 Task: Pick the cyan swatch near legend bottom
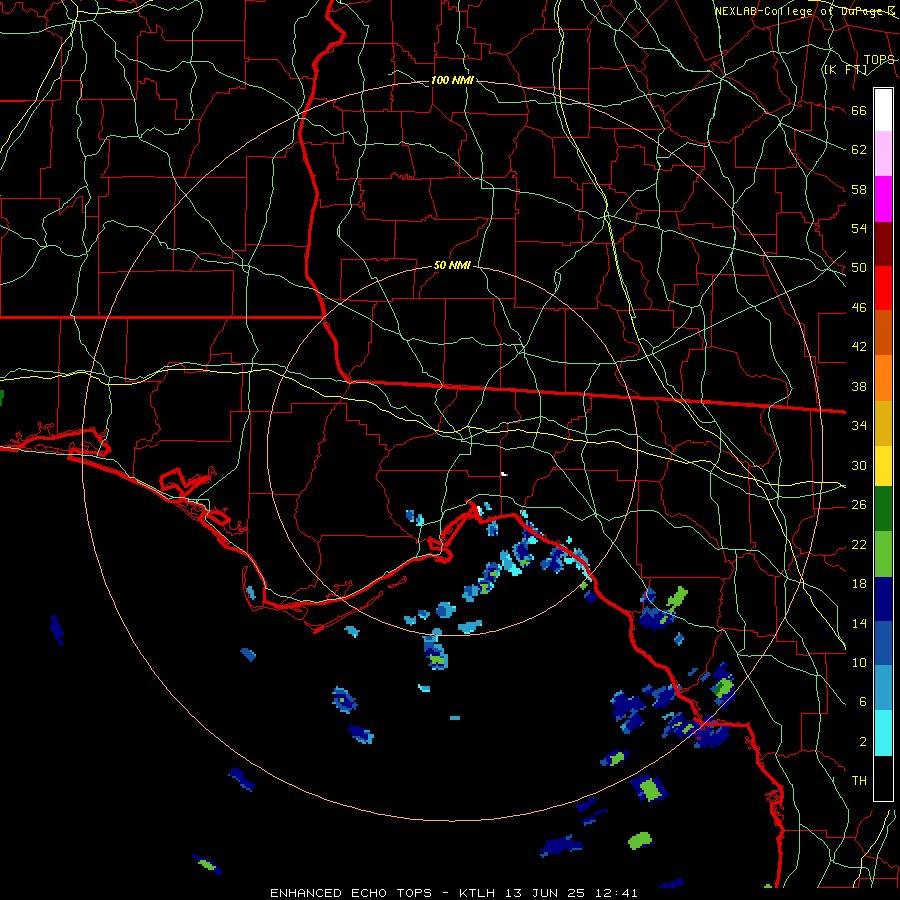(x=883, y=733)
